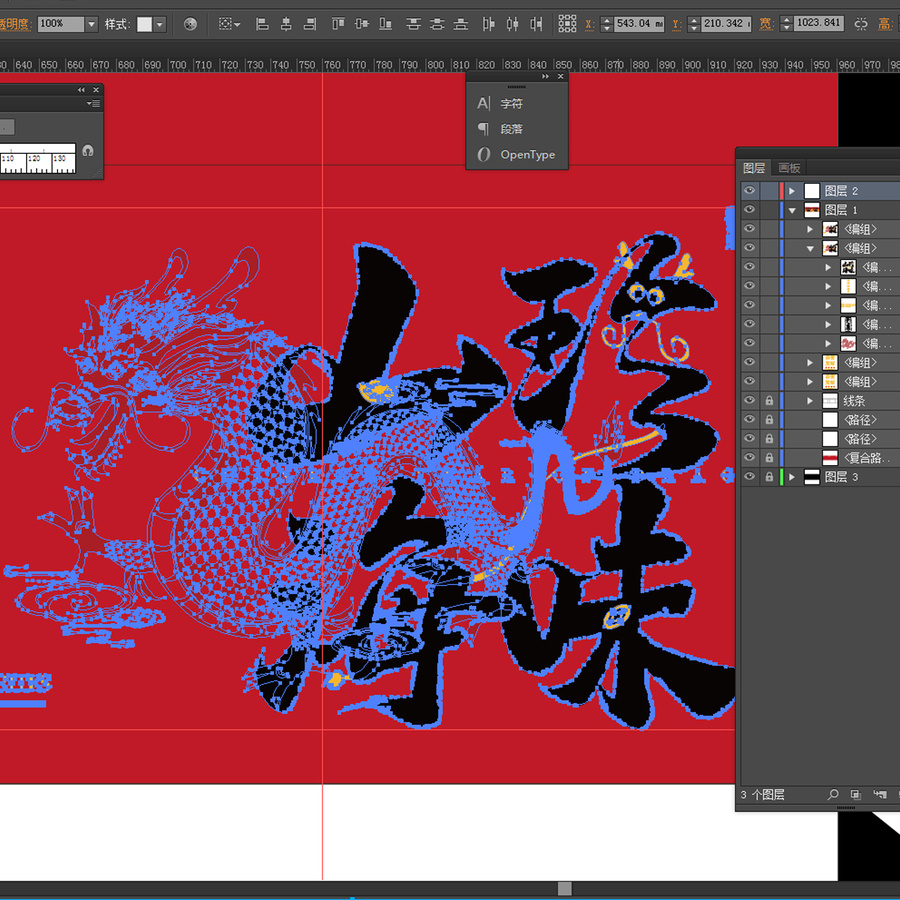Screen dimensions: 900x900
Task: Toggle visibility of the 线条 sublayer
Action: pos(749,400)
